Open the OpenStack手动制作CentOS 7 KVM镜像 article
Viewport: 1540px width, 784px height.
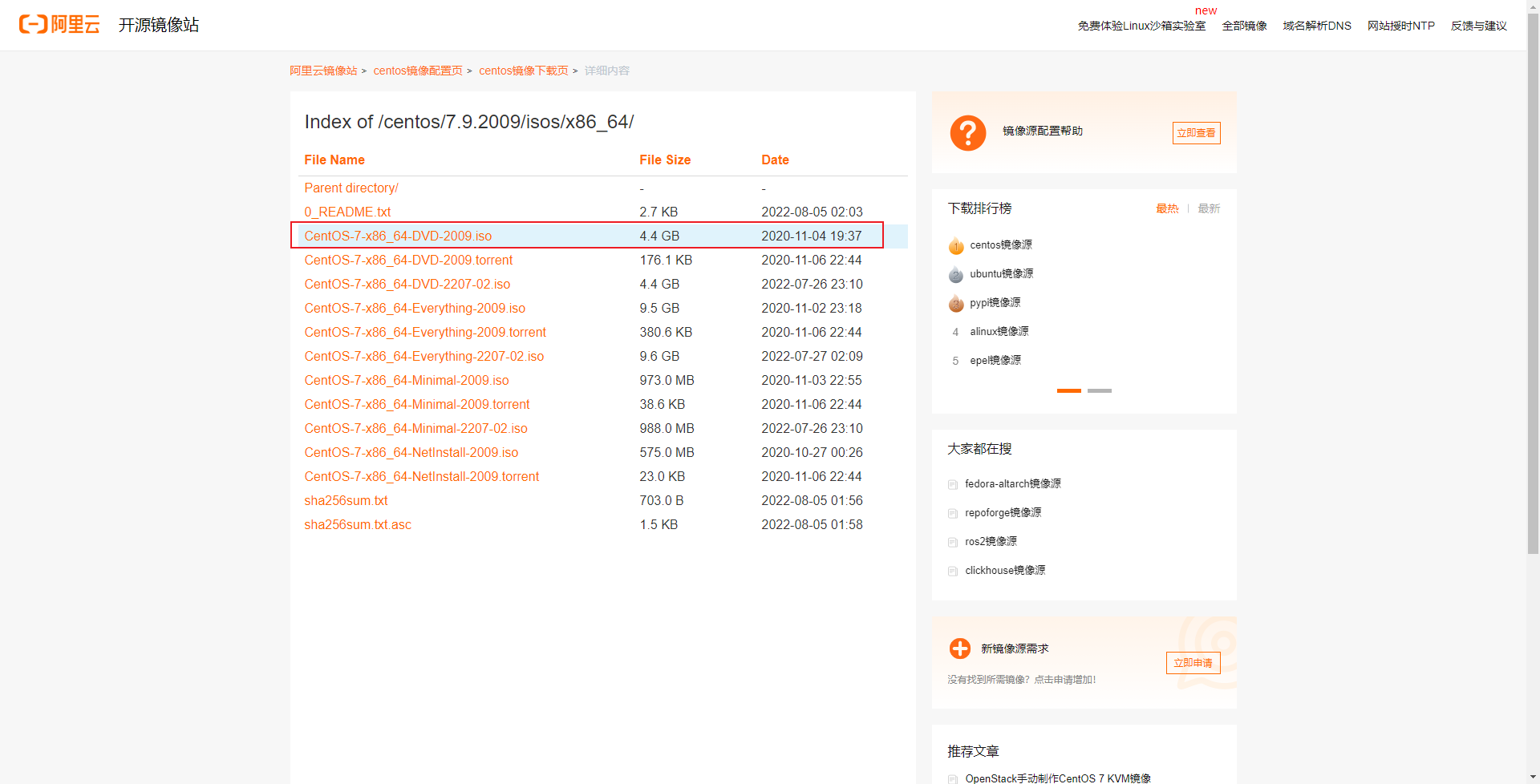[1058, 778]
